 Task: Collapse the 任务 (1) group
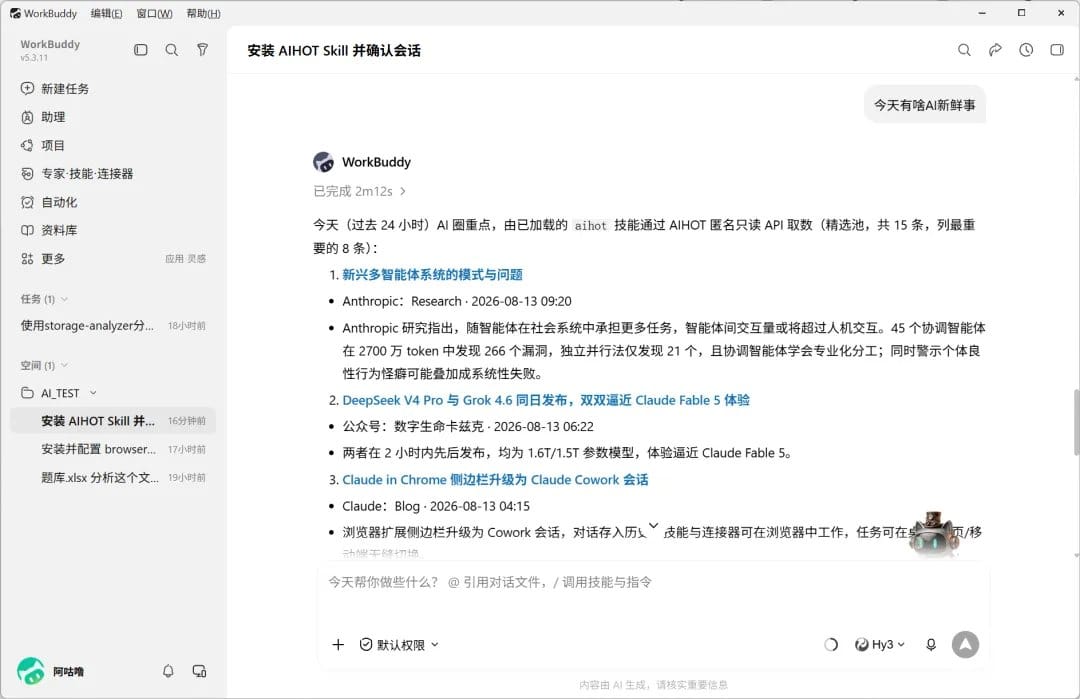click(44, 299)
